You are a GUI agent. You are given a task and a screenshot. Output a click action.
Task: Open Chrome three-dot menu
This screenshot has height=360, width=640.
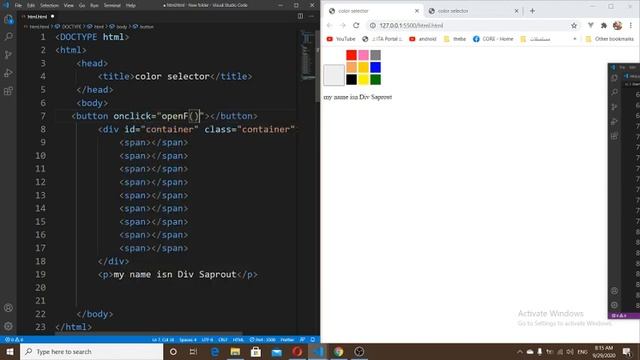631,25
